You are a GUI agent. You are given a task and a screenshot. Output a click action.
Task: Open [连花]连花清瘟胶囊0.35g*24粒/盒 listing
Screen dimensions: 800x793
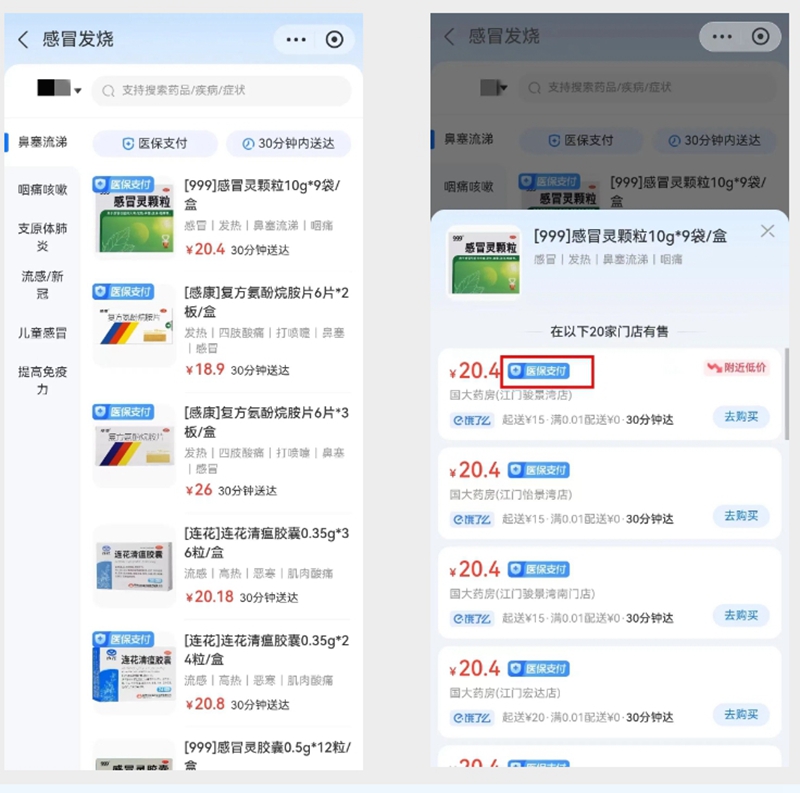point(266,649)
